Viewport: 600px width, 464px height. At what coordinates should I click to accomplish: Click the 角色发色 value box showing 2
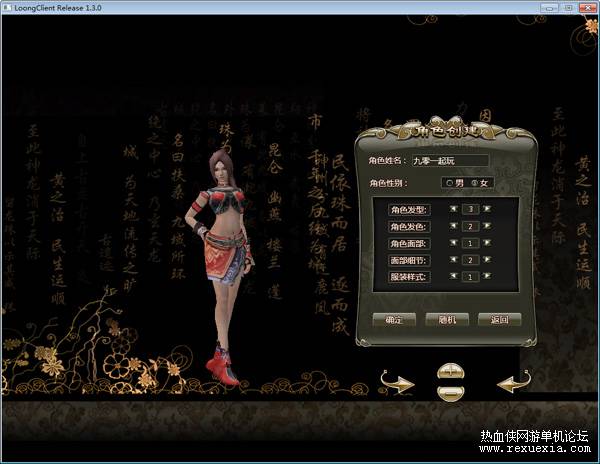point(471,226)
